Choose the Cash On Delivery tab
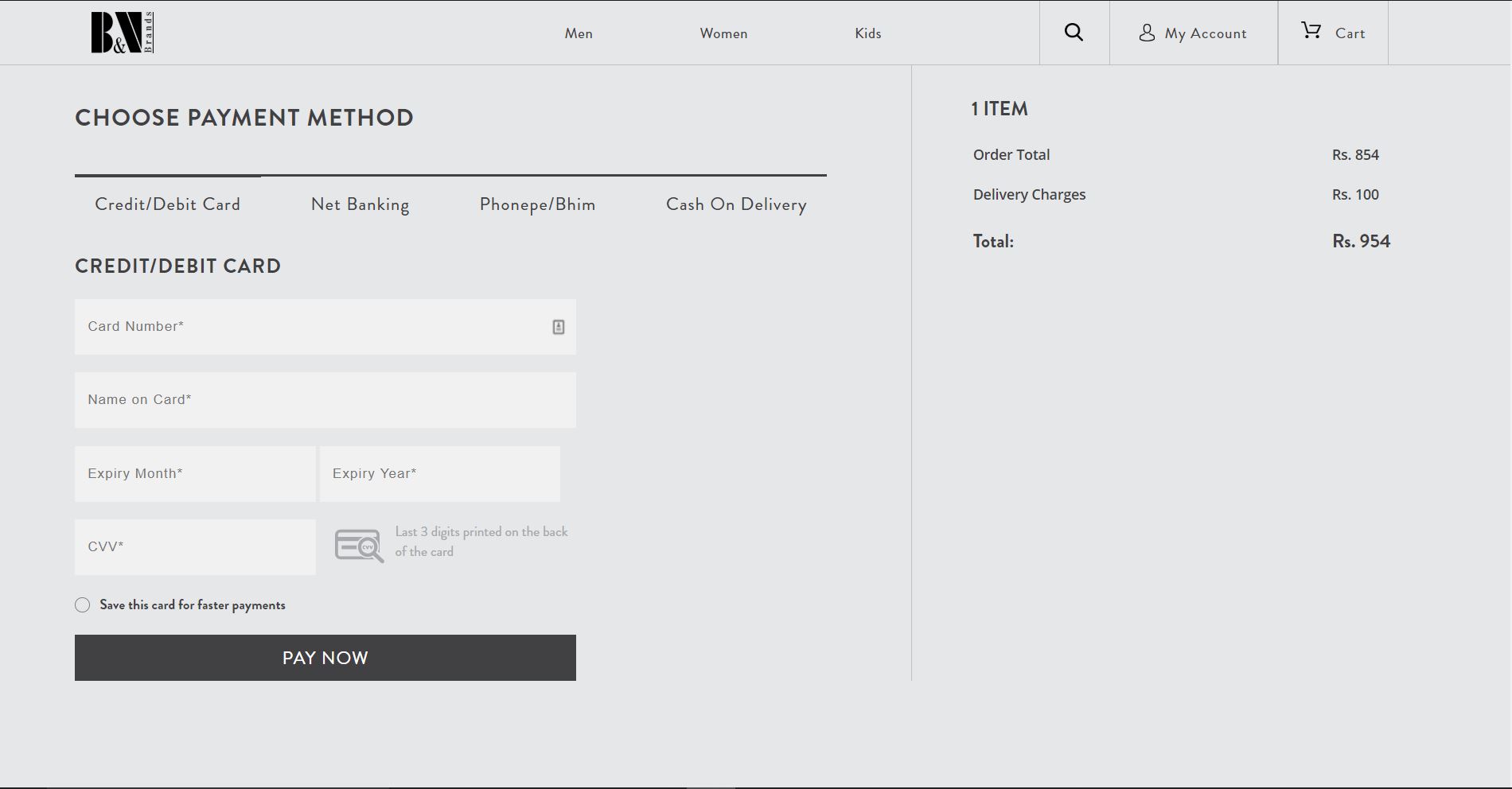Image resolution: width=1512 pixels, height=789 pixels. [736, 204]
